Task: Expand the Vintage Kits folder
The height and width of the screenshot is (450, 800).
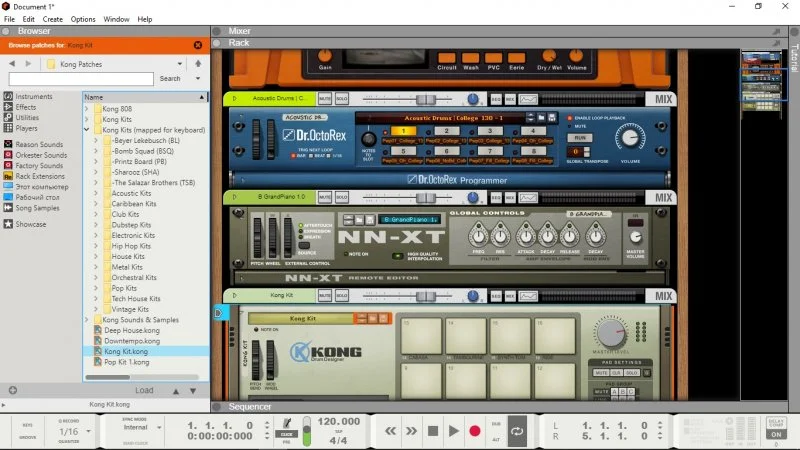Action: click(x=96, y=309)
